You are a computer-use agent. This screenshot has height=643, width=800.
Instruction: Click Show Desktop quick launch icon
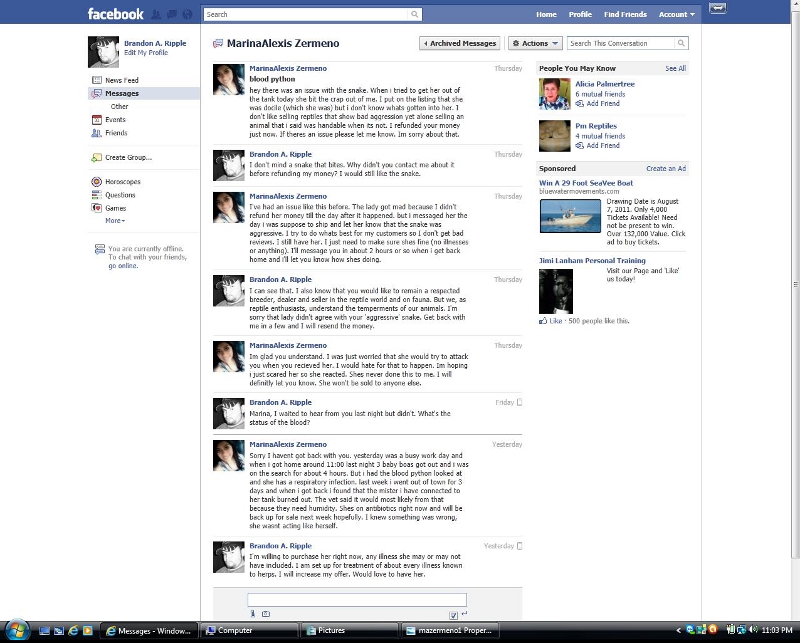(44, 631)
